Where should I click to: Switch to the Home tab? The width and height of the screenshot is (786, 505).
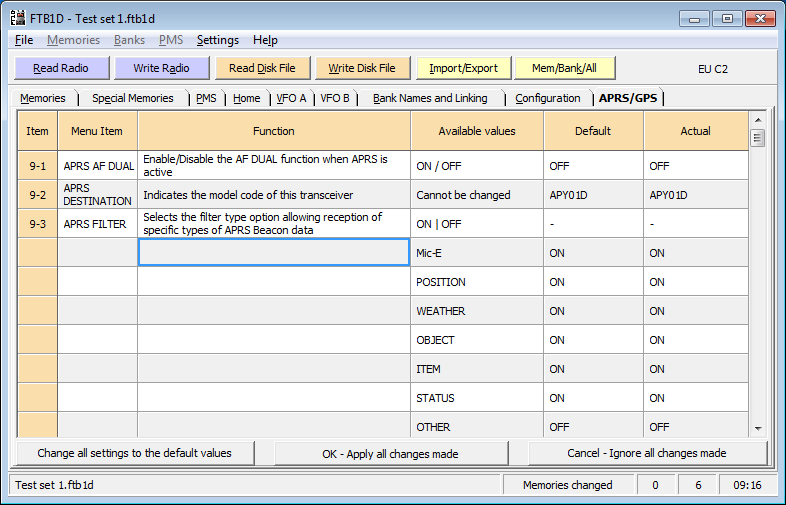[247, 98]
